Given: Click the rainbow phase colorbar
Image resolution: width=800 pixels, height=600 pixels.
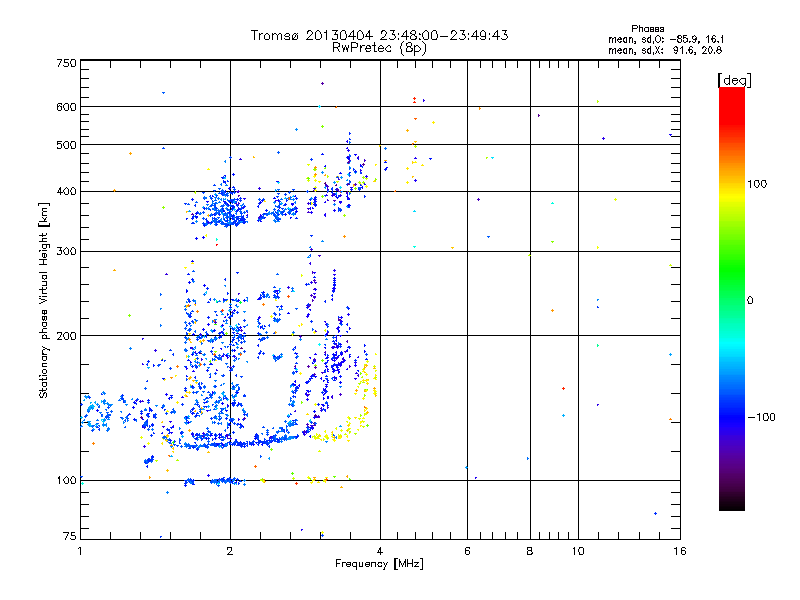Looking at the screenshot, I should (732, 298).
